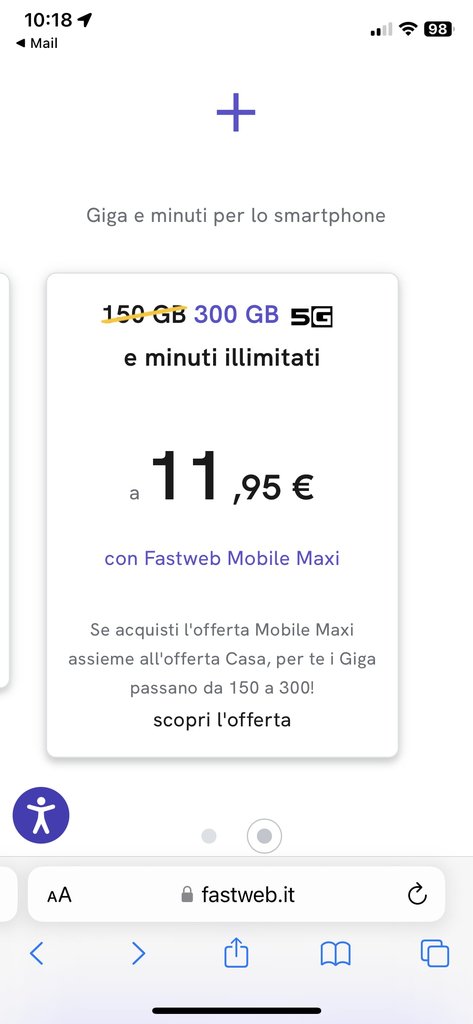Screen dimensions: 473x1024
Task: Tap the fastweb.it address field
Action: click(x=236, y=894)
